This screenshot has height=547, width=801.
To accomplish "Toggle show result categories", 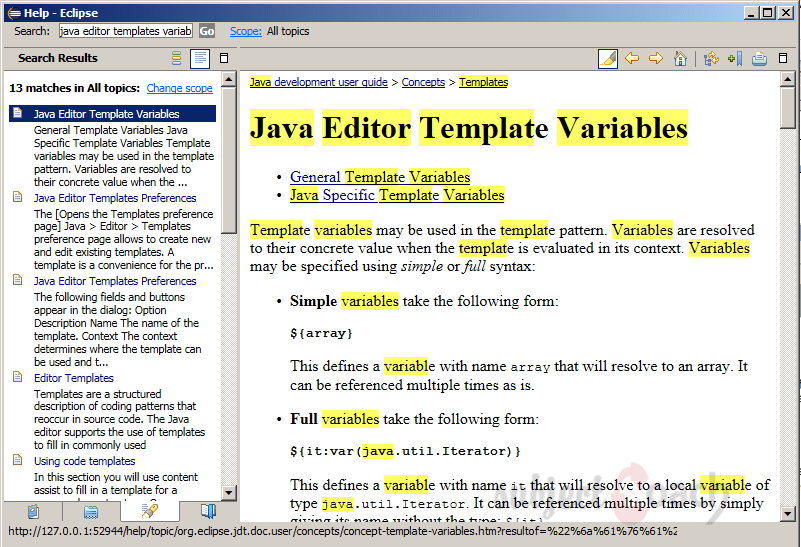I will pyautogui.click(x=177, y=59).
